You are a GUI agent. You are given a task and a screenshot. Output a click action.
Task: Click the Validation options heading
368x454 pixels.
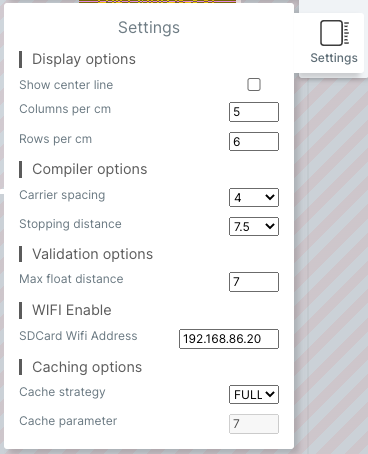[x=92, y=254]
